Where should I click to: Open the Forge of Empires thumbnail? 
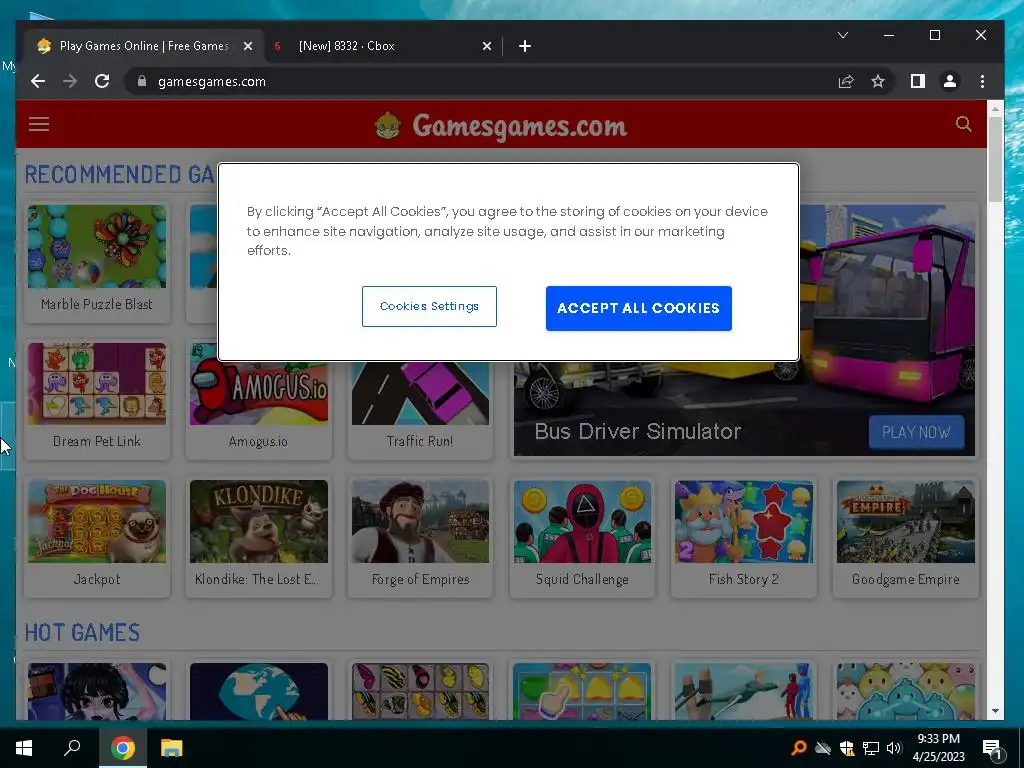(420, 521)
